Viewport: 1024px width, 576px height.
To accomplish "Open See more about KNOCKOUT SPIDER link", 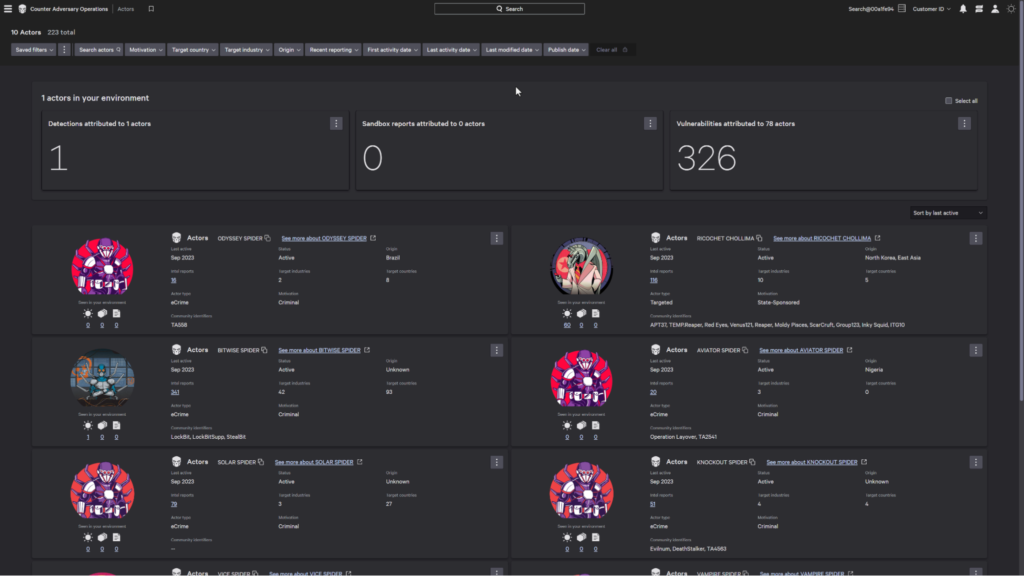I will pyautogui.click(x=810, y=463).
